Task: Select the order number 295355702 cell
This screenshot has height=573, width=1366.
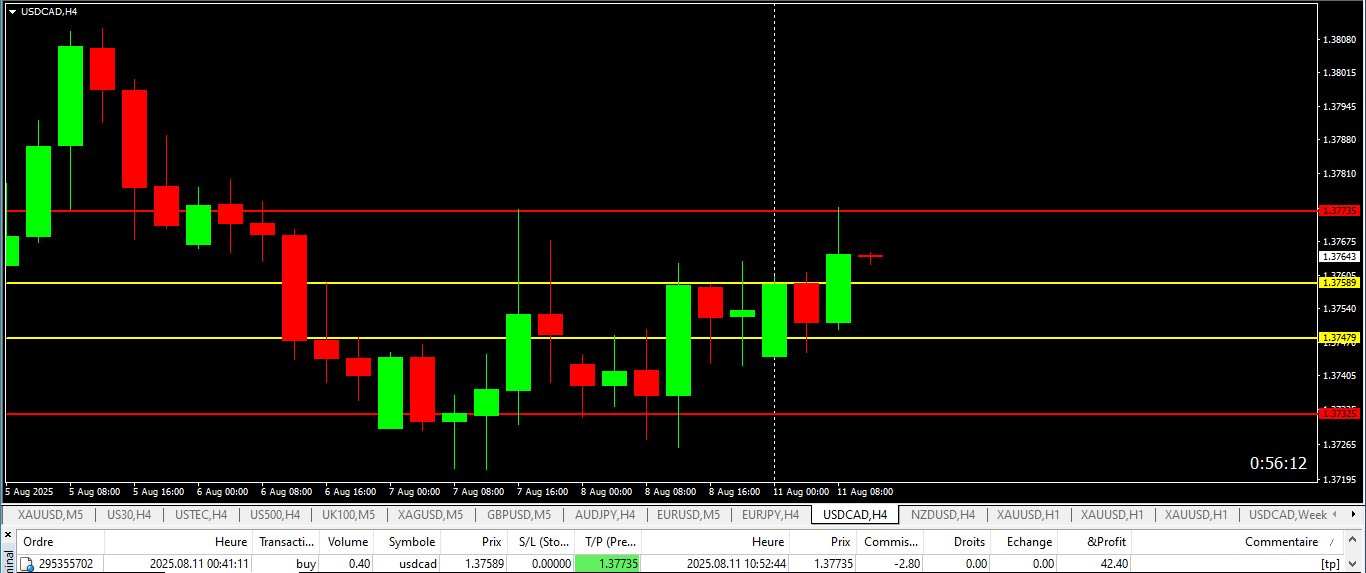Action: click(66, 564)
